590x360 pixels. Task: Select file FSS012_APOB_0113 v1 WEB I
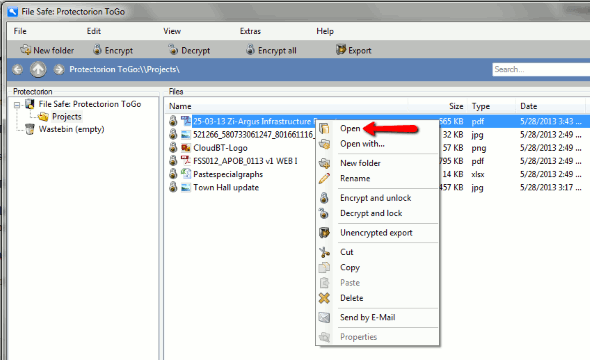(245, 161)
